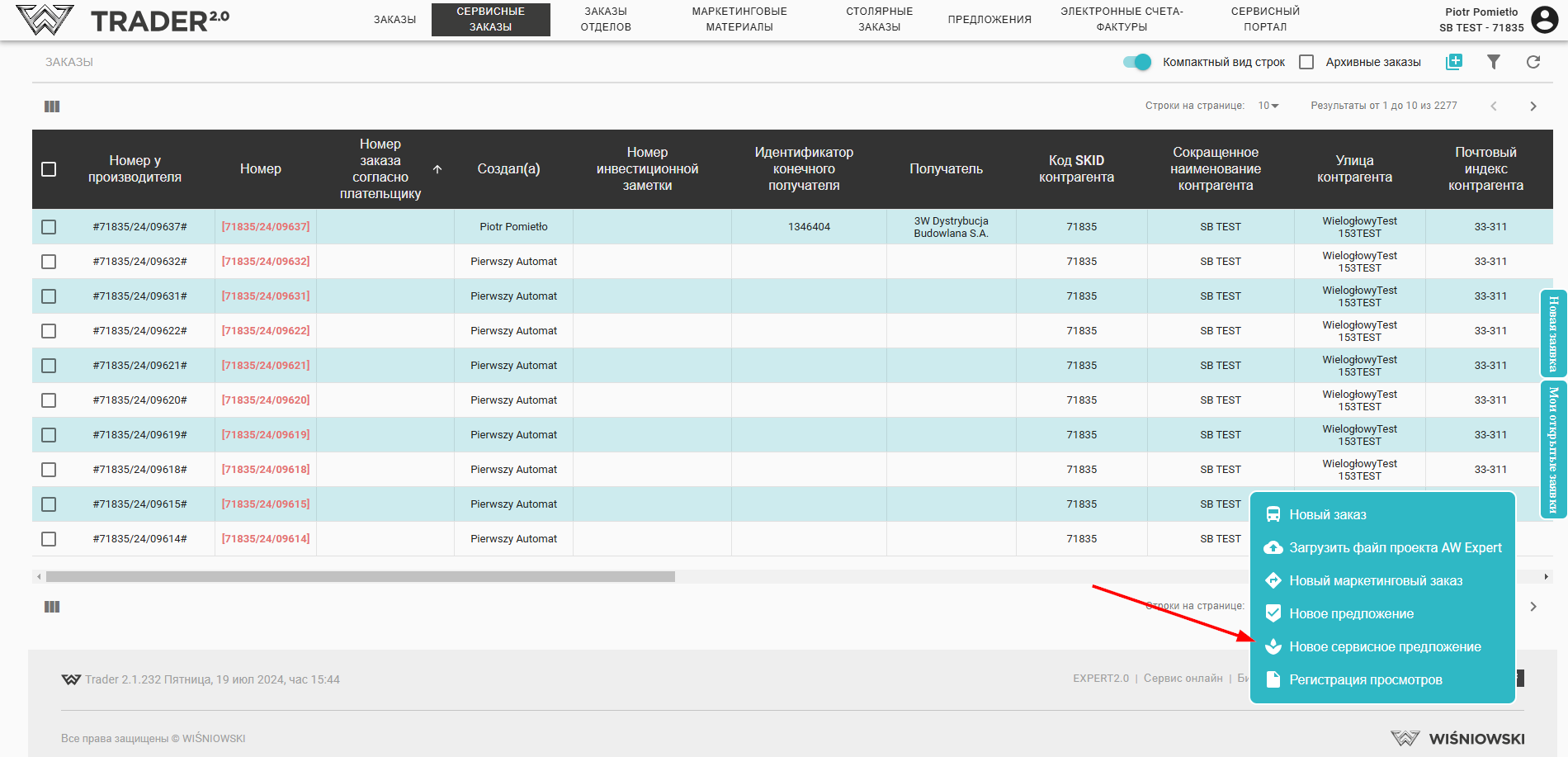The height and width of the screenshot is (757, 1568).
Task: Switch to 'Маркетинговые материалы' tab
Action: (739, 19)
